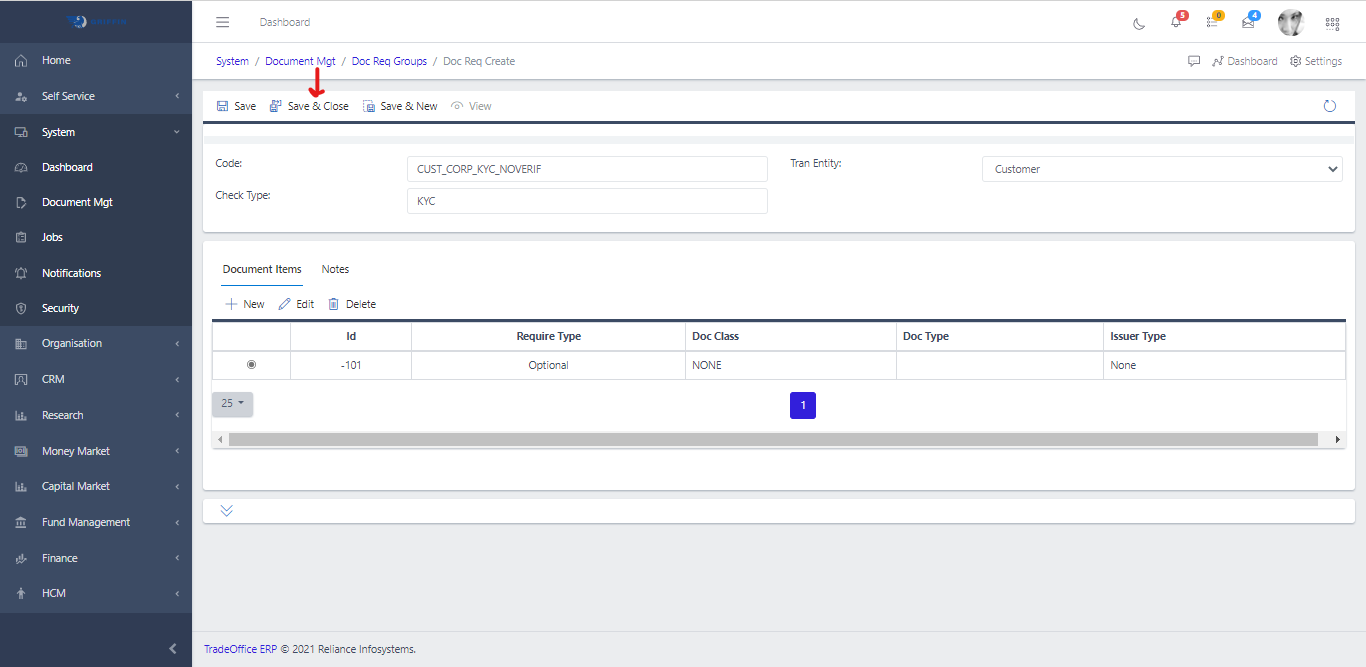Delete the selected document item
Screen dimensions: 1366x667
click(352, 304)
